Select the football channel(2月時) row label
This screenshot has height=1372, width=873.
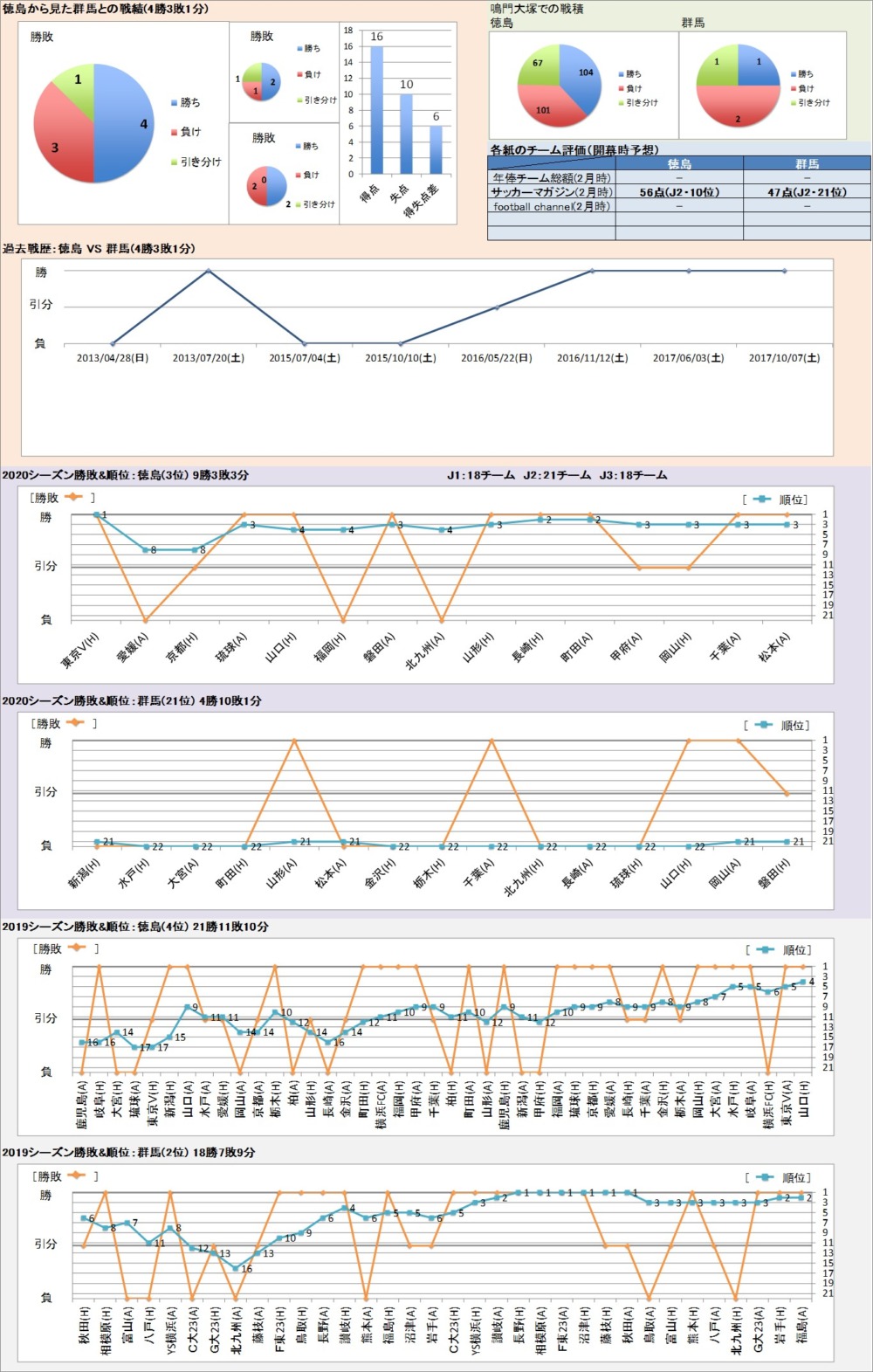tap(551, 207)
